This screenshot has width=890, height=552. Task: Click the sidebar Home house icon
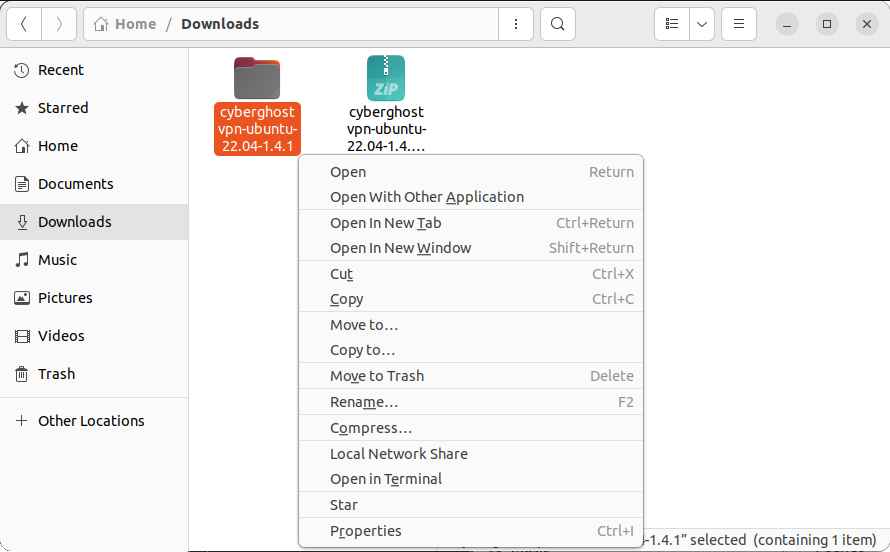(x=22, y=146)
